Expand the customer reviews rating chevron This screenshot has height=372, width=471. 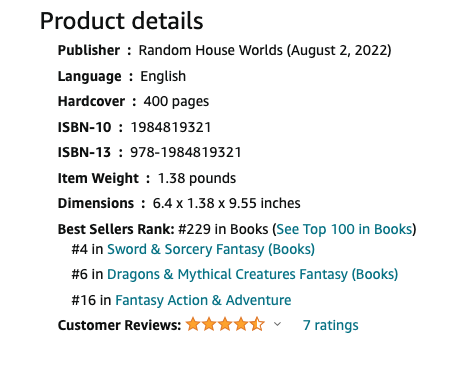coord(277,324)
